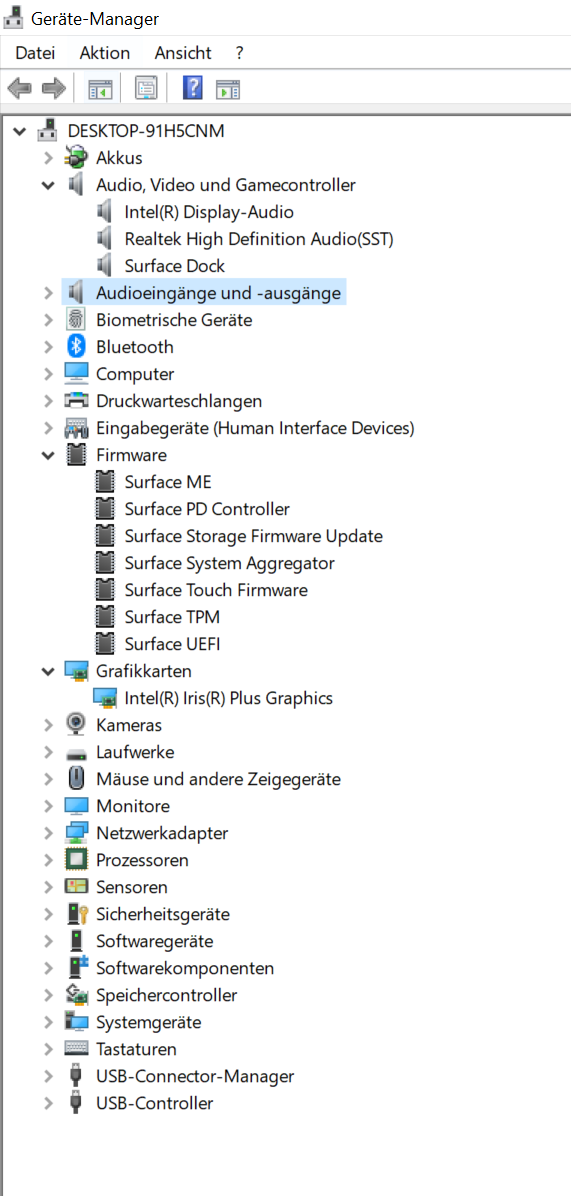Viewport: 571px width, 1196px height.
Task: Click the Forward arrow toolbar icon
Action: click(x=53, y=88)
